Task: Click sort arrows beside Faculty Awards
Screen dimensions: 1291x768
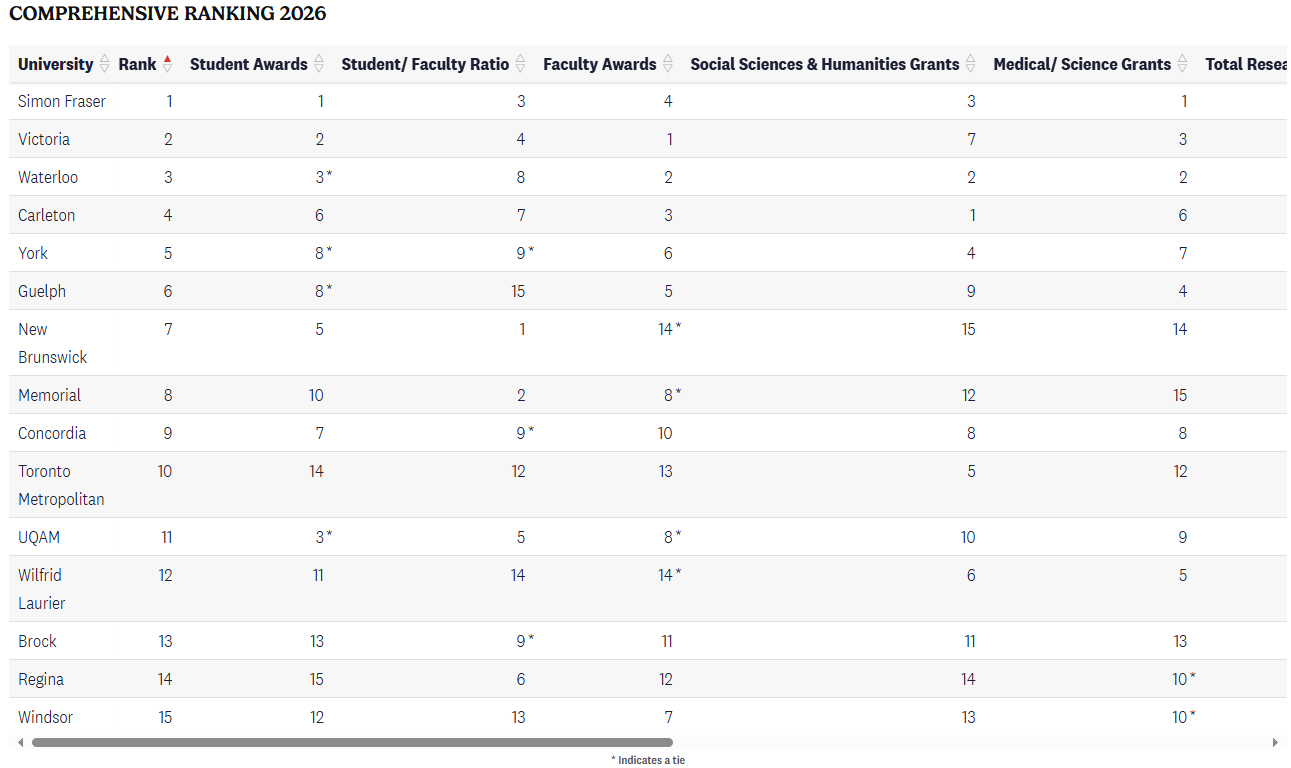Action: [x=668, y=64]
